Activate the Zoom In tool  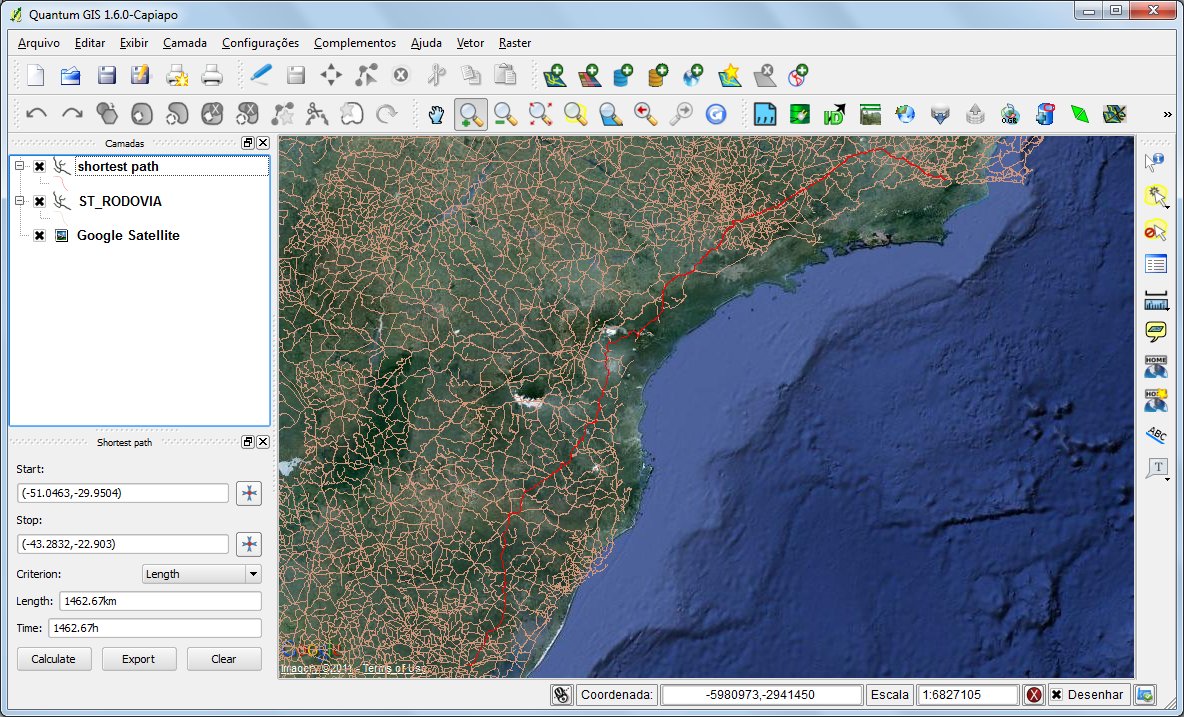(470, 113)
